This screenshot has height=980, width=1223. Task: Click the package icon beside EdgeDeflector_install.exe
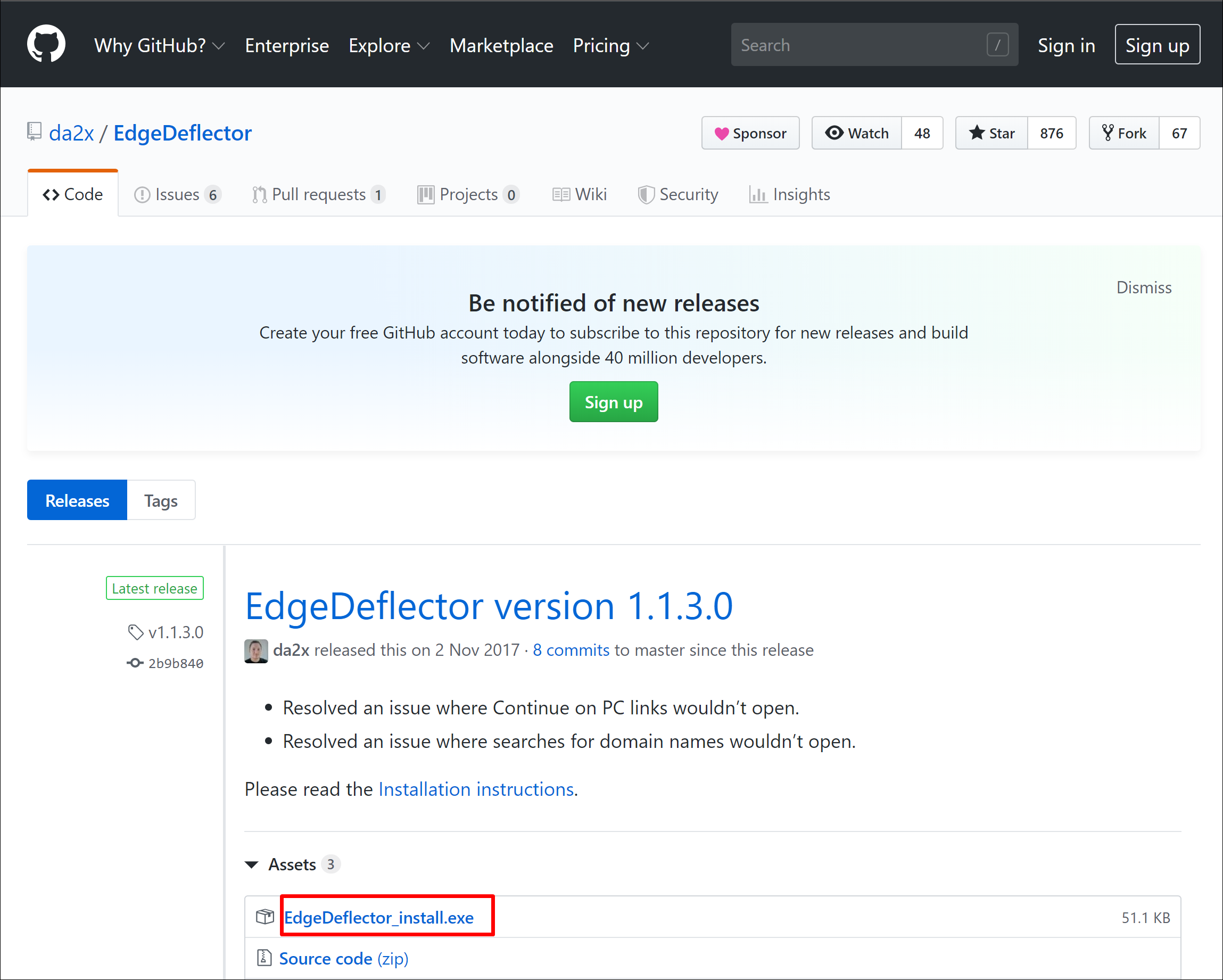(x=265, y=917)
